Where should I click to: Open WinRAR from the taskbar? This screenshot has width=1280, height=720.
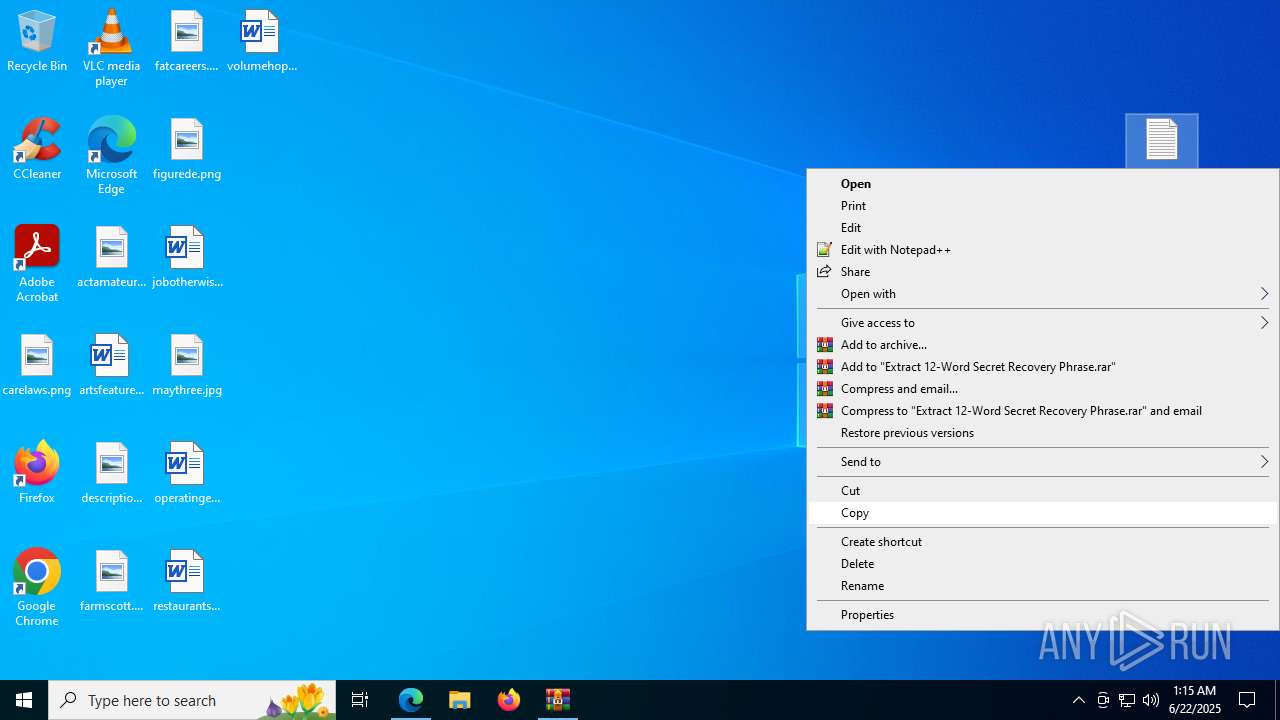click(x=558, y=700)
